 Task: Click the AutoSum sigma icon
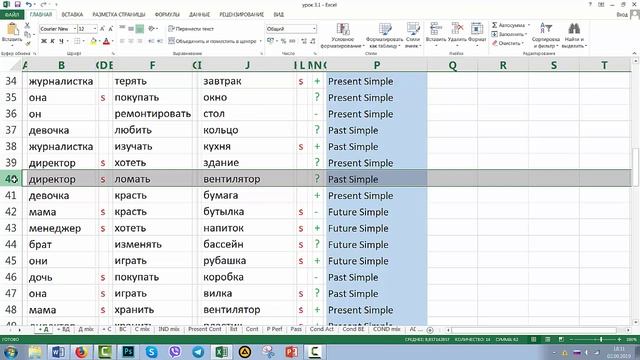point(494,25)
